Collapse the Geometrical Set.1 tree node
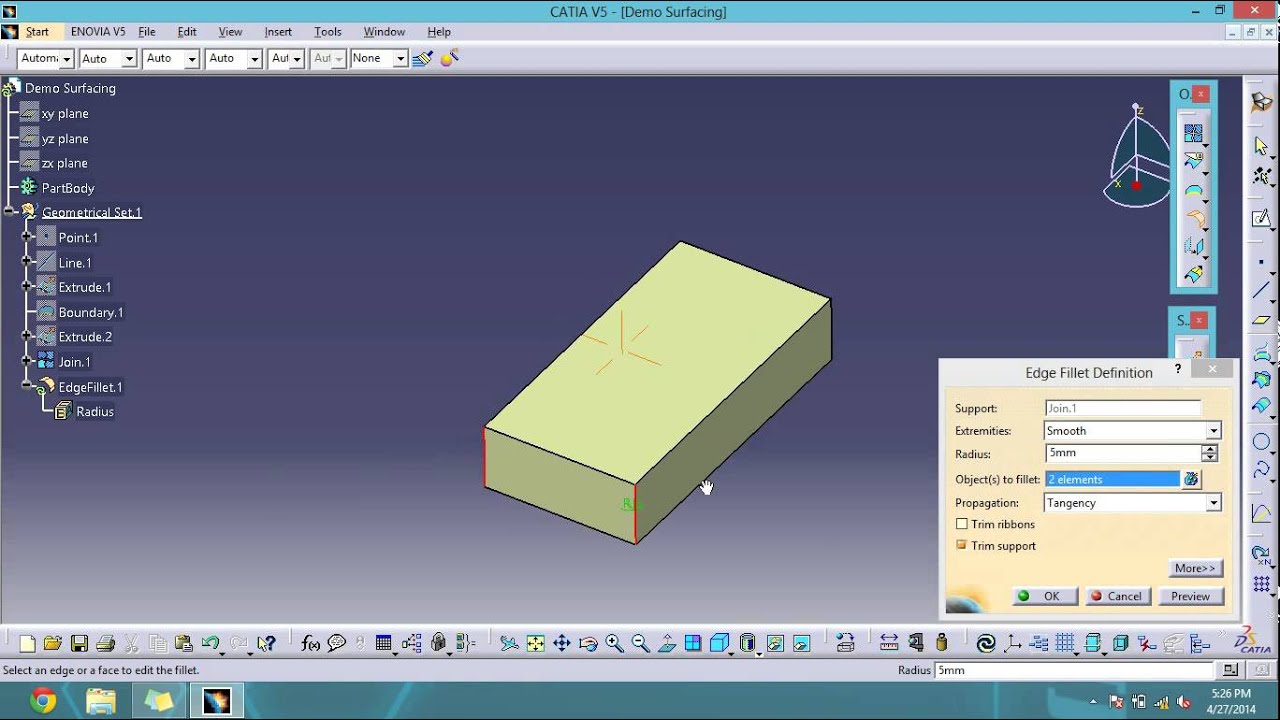This screenshot has height=720, width=1280. pos(9,212)
